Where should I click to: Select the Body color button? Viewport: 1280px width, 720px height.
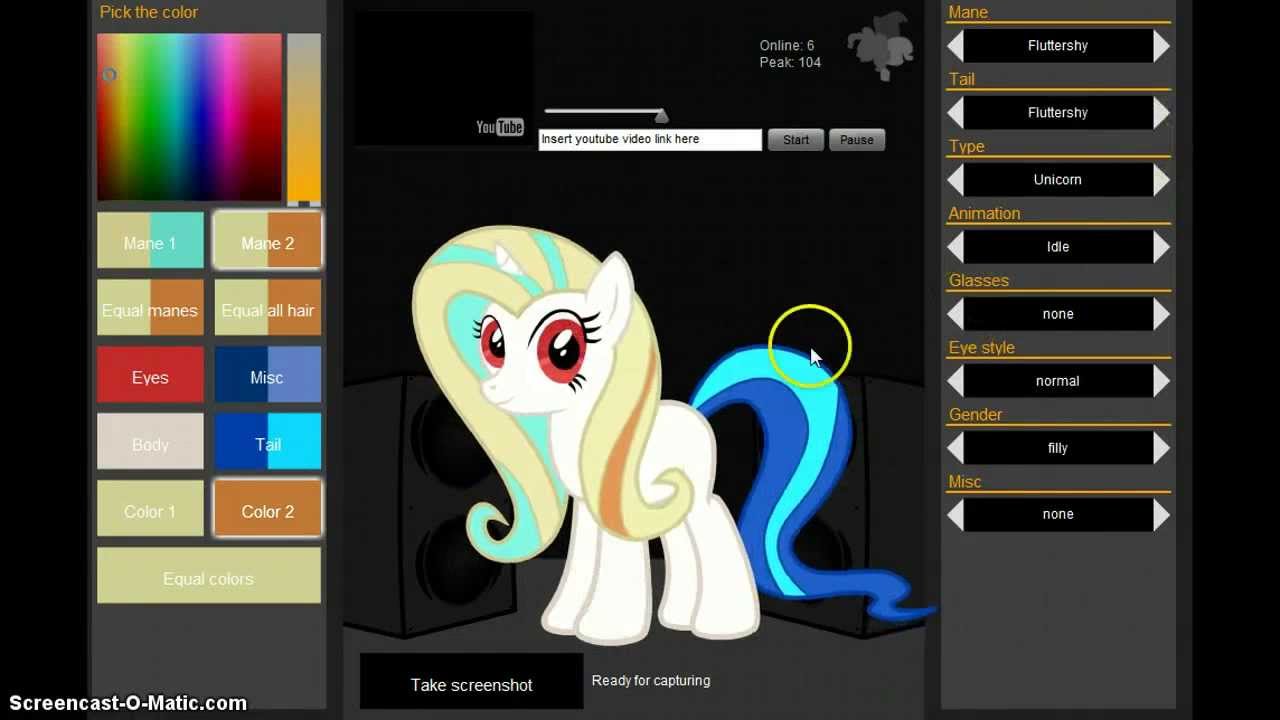150,442
